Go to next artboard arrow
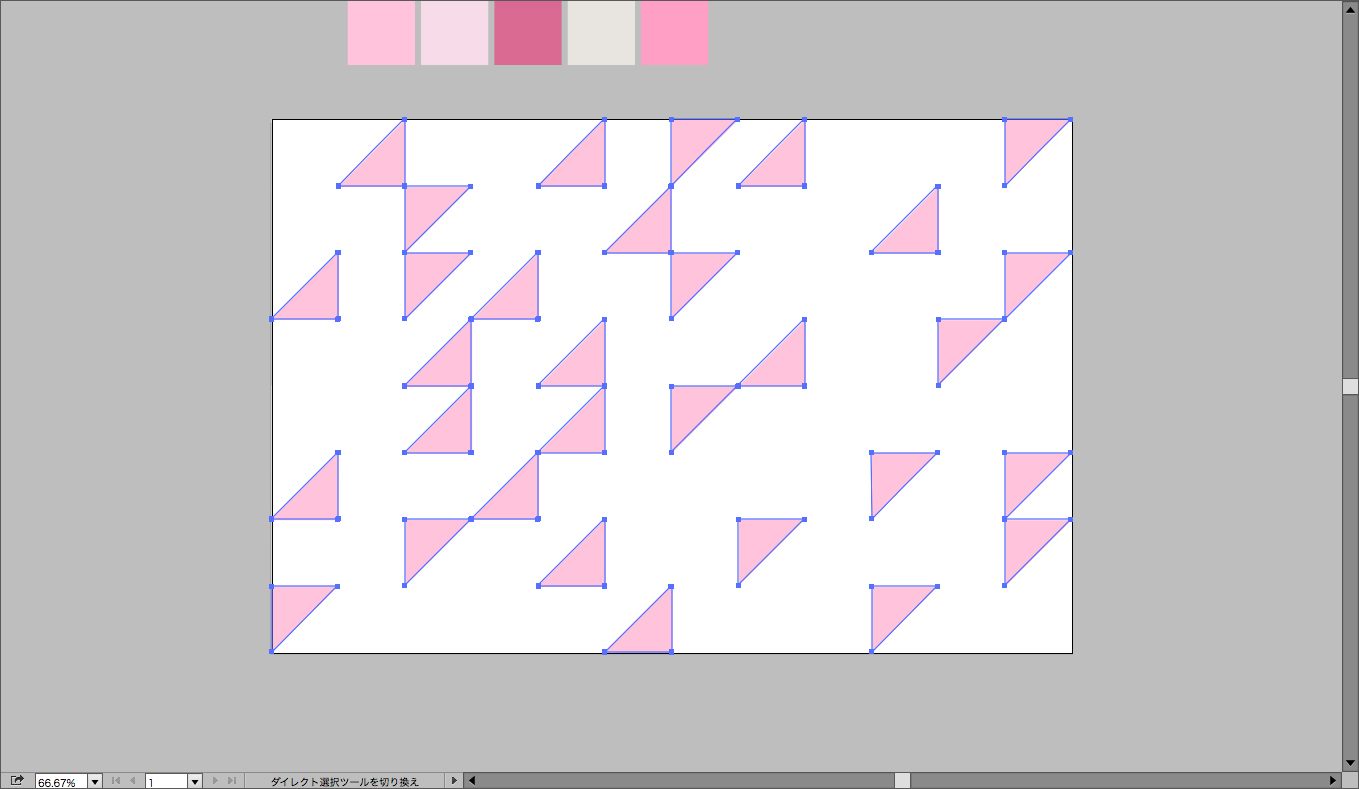The image size is (1359, 789). coord(215,780)
